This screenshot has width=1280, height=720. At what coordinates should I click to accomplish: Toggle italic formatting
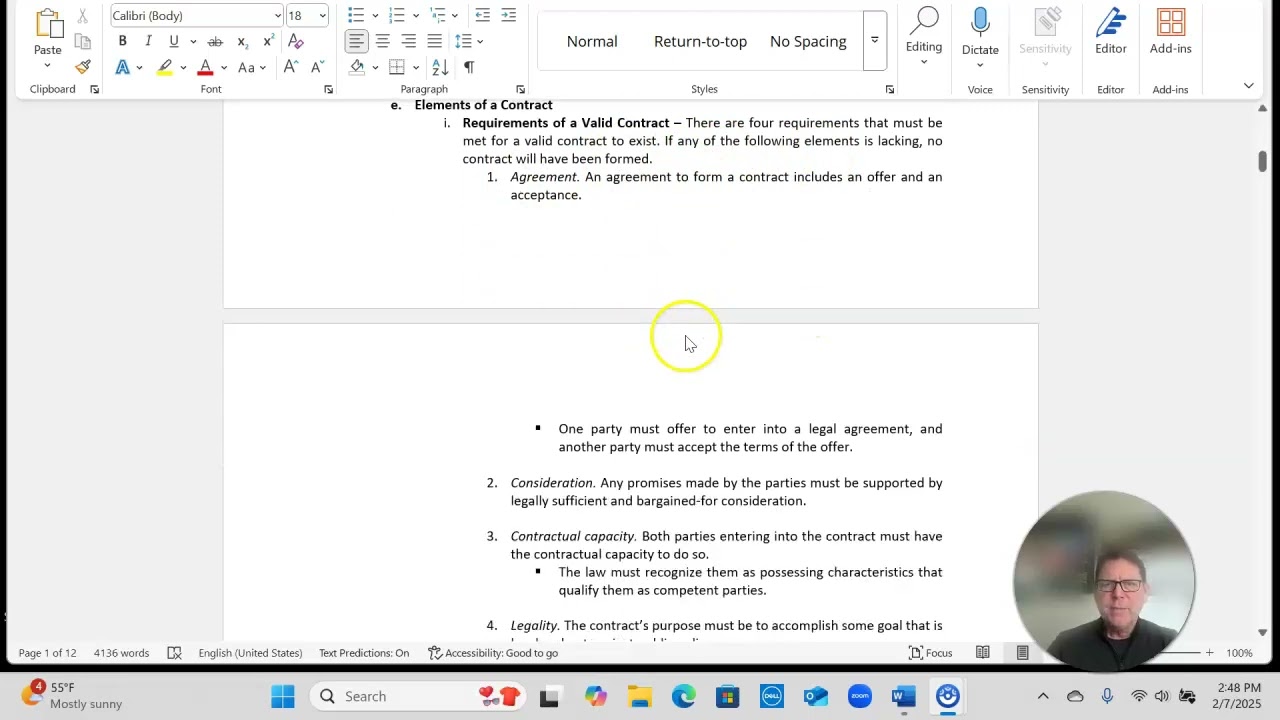(148, 41)
